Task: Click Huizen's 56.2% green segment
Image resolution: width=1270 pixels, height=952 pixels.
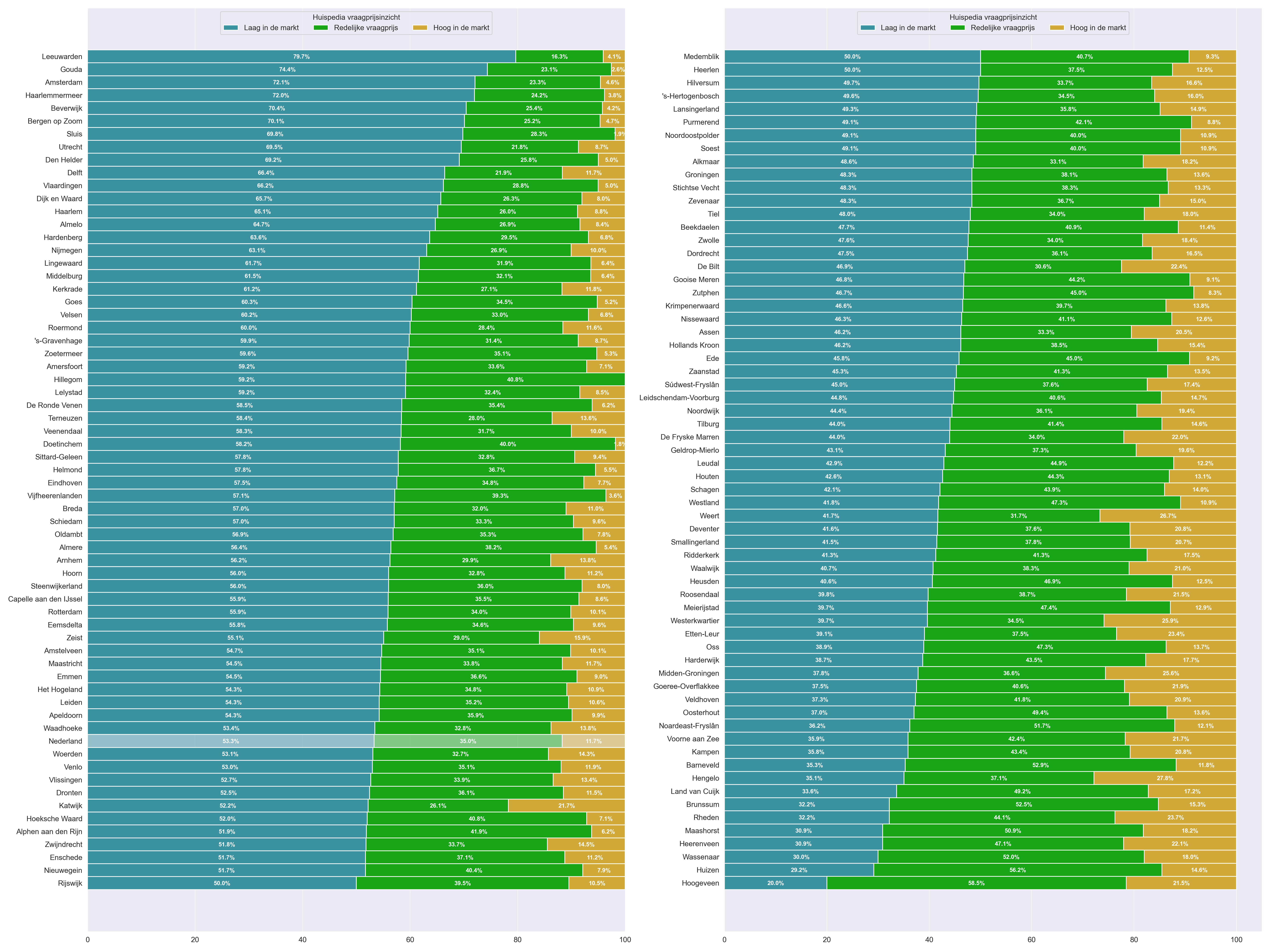Action: (x=1017, y=870)
